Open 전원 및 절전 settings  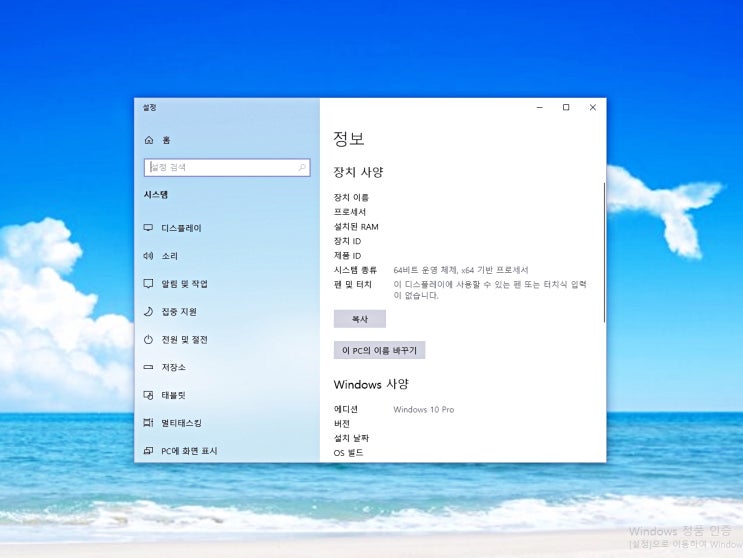click(x=185, y=340)
